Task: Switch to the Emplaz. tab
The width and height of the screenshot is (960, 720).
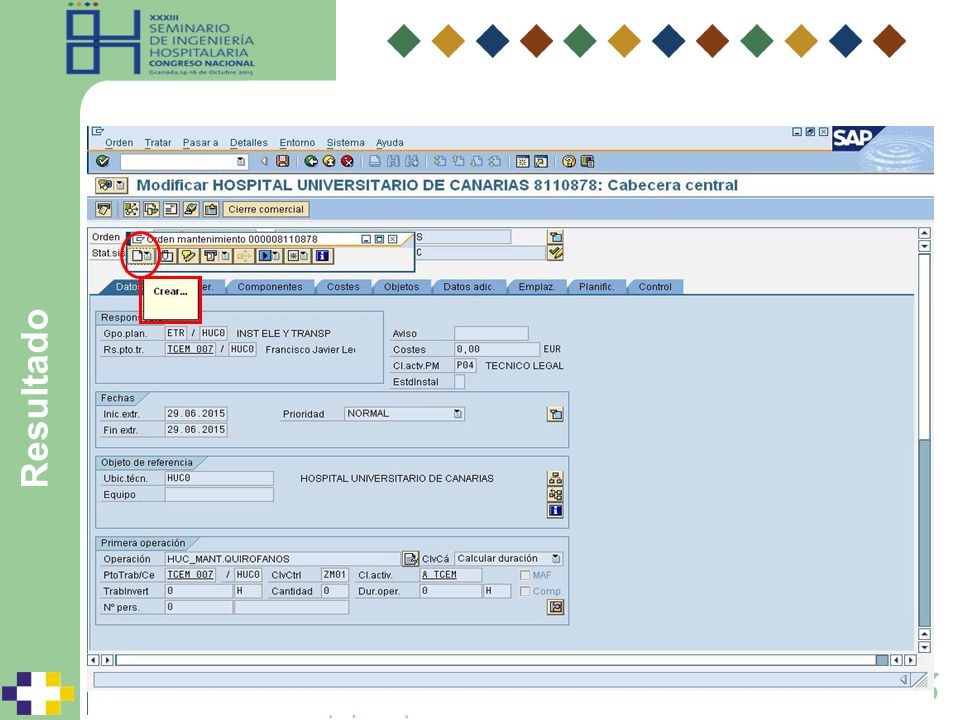Action: pyautogui.click(x=536, y=287)
